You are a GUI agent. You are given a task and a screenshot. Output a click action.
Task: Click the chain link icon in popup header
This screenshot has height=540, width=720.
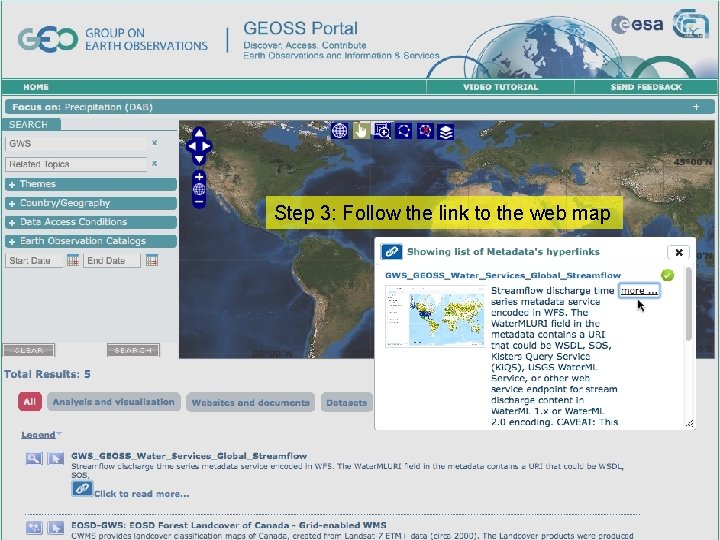click(x=392, y=252)
